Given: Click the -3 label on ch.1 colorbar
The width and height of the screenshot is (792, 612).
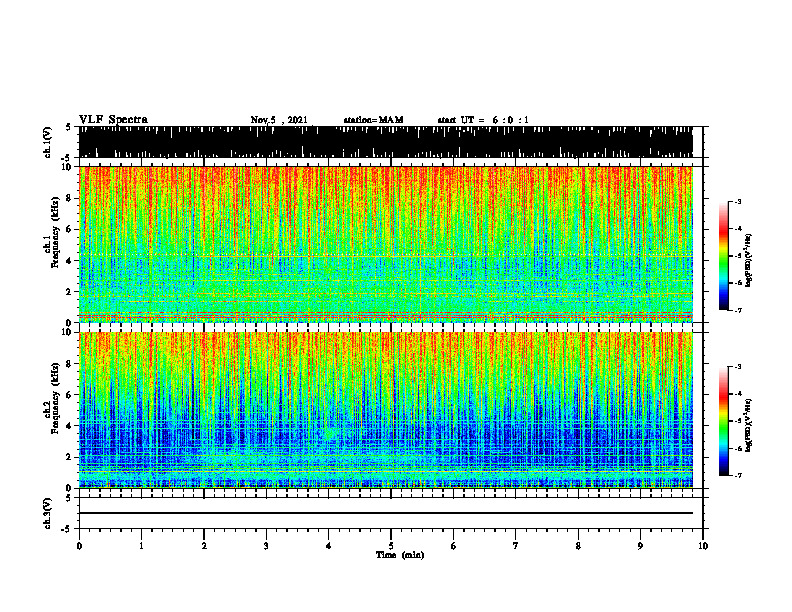Looking at the screenshot, I should click(737, 201).
